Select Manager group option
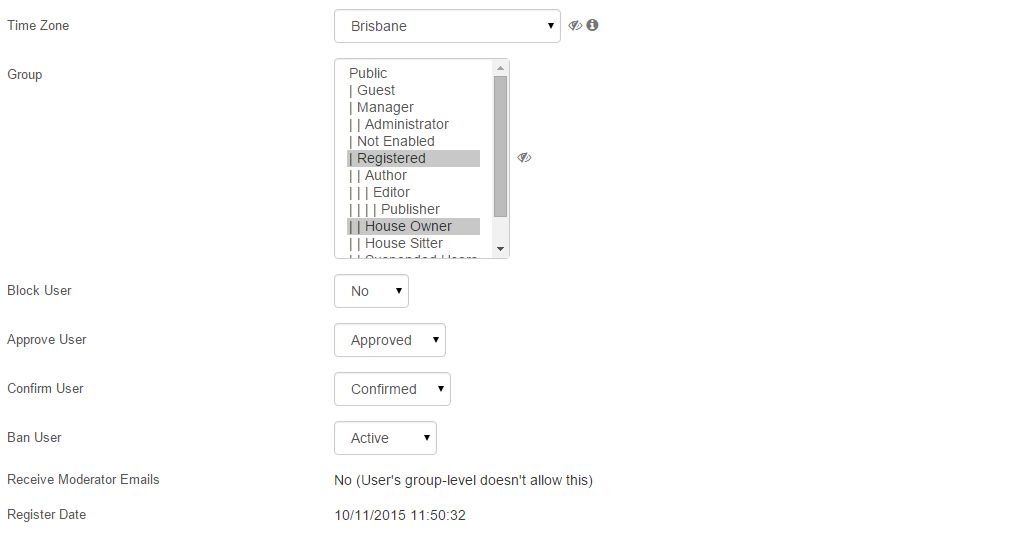 (x=414, y=107)
